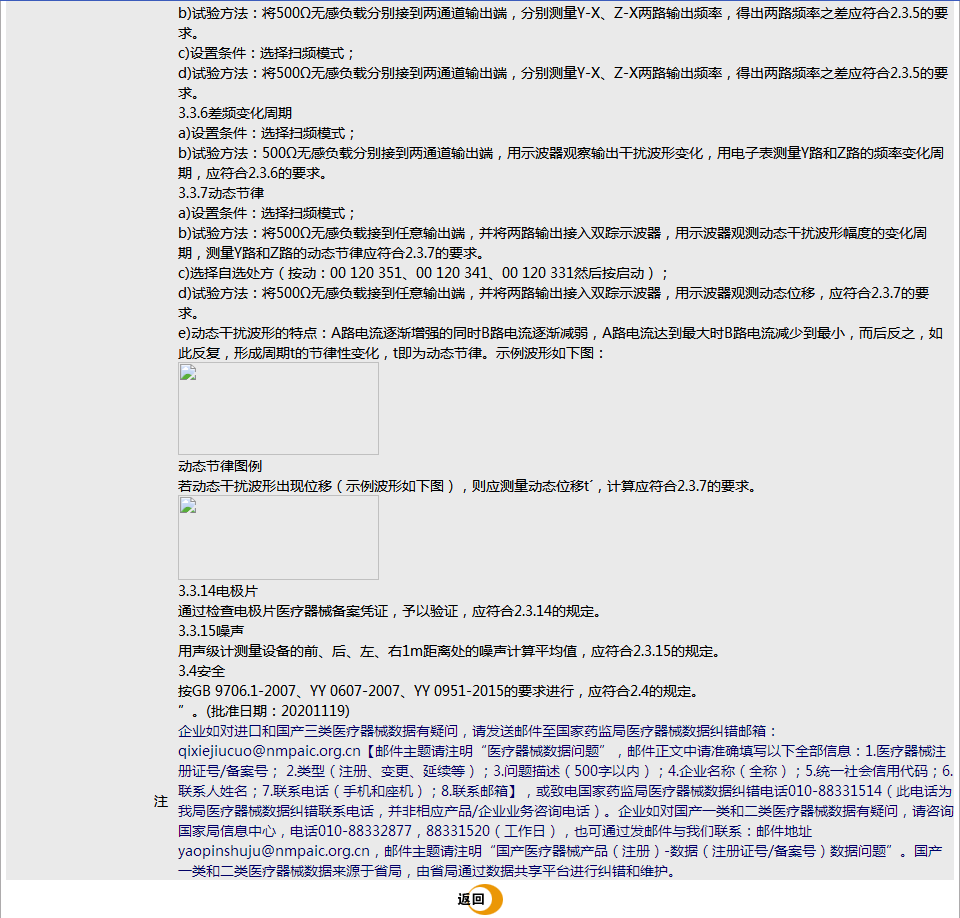Click heading 3.3.15噪声
The image size is (960, 918).
click(x=211, y=631)
